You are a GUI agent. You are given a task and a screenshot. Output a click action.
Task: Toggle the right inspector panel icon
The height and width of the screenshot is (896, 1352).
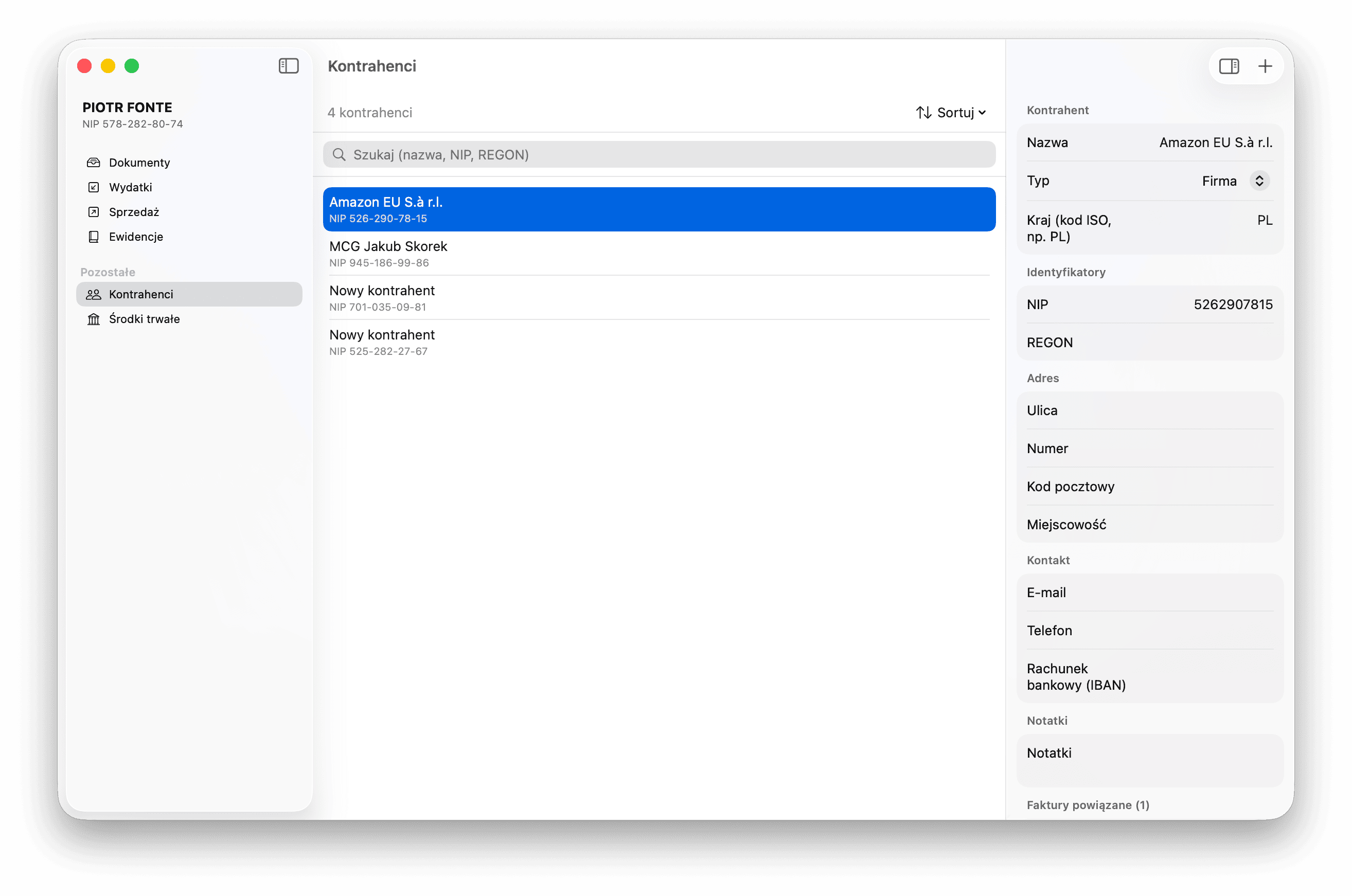tap(1229, 66)
